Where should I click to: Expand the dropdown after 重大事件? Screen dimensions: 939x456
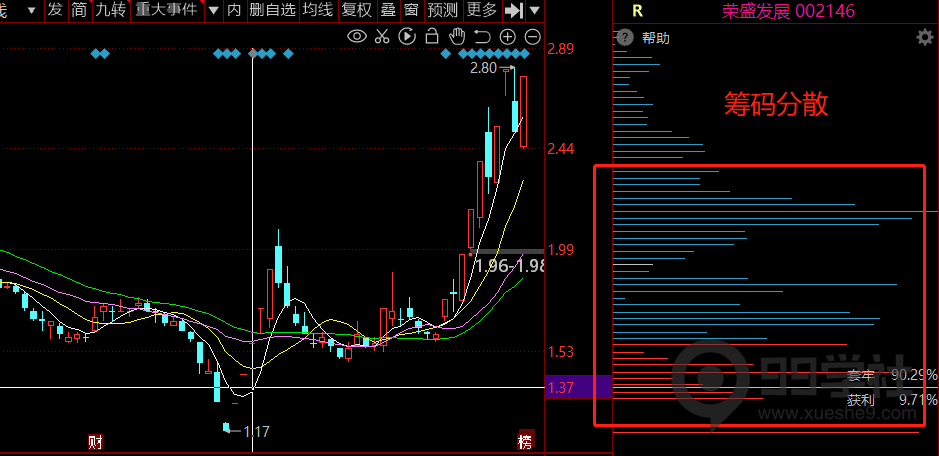(x=212, y=10)
